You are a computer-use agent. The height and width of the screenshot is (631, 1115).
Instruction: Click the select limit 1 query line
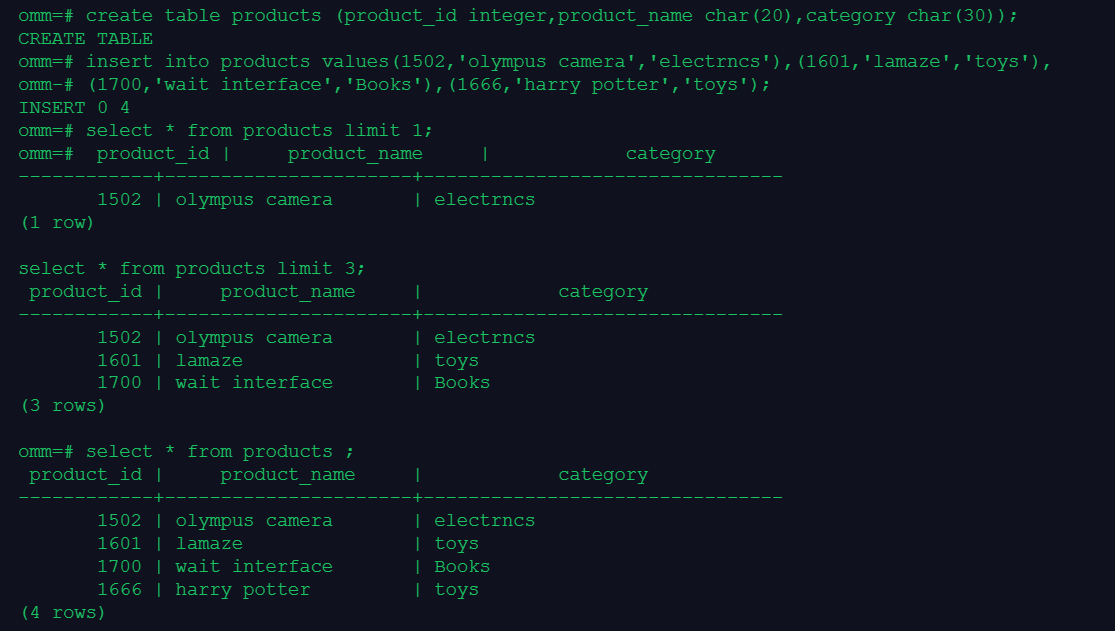259,131
